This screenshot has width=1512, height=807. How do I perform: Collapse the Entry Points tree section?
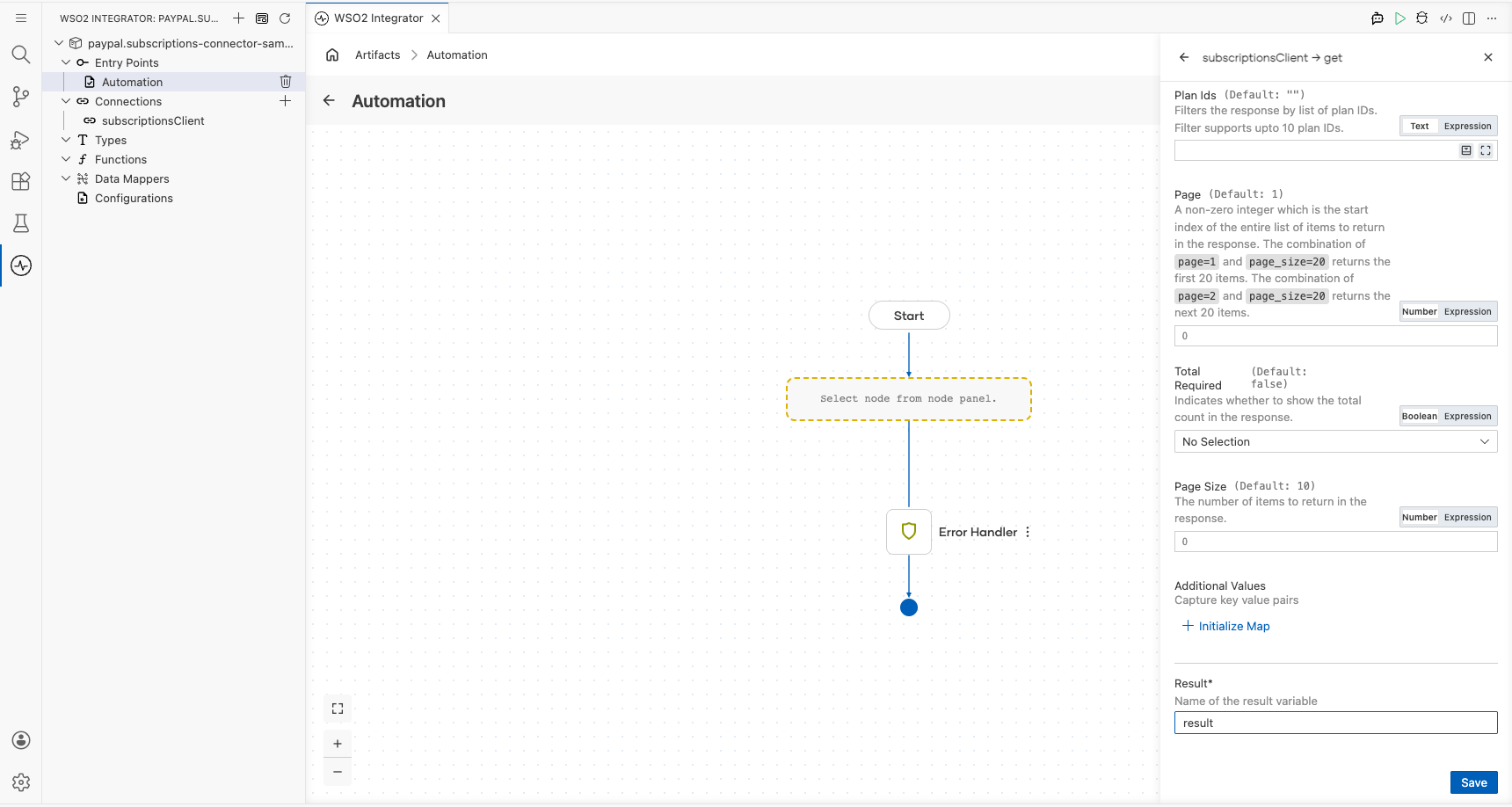point(66,62)
